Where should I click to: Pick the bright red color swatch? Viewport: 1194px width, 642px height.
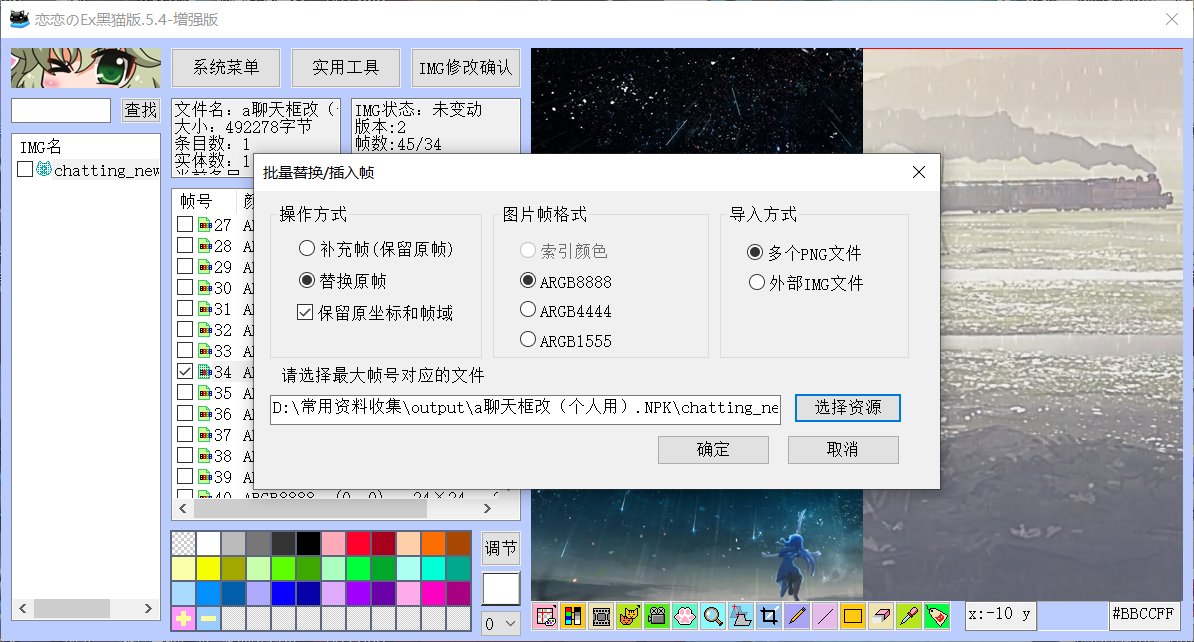coord(358,543)
